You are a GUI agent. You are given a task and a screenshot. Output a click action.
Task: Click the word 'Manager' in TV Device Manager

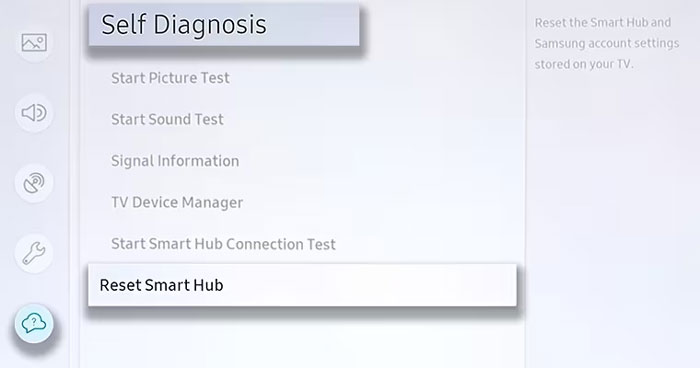(212, 203)
